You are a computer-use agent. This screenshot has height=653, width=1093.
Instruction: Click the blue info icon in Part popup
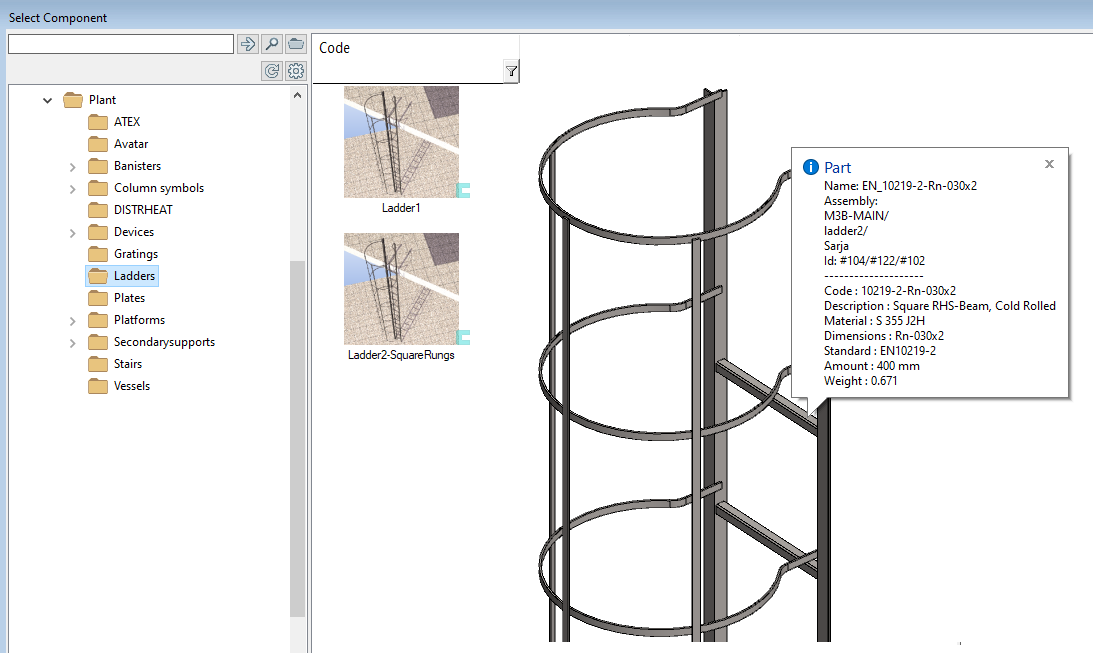tap(811, 167)
